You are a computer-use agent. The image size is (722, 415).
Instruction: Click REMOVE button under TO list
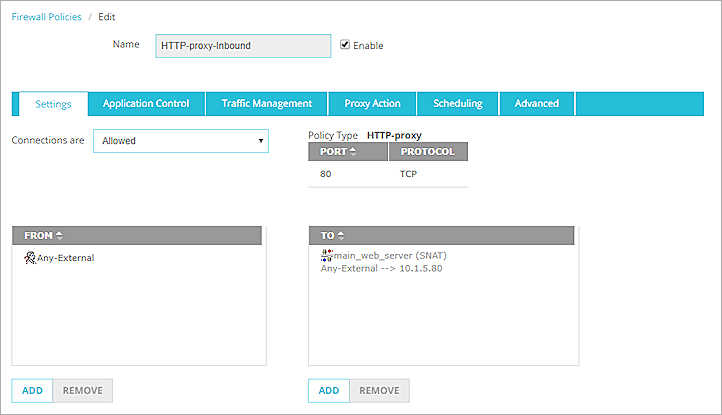coord(379,390)
